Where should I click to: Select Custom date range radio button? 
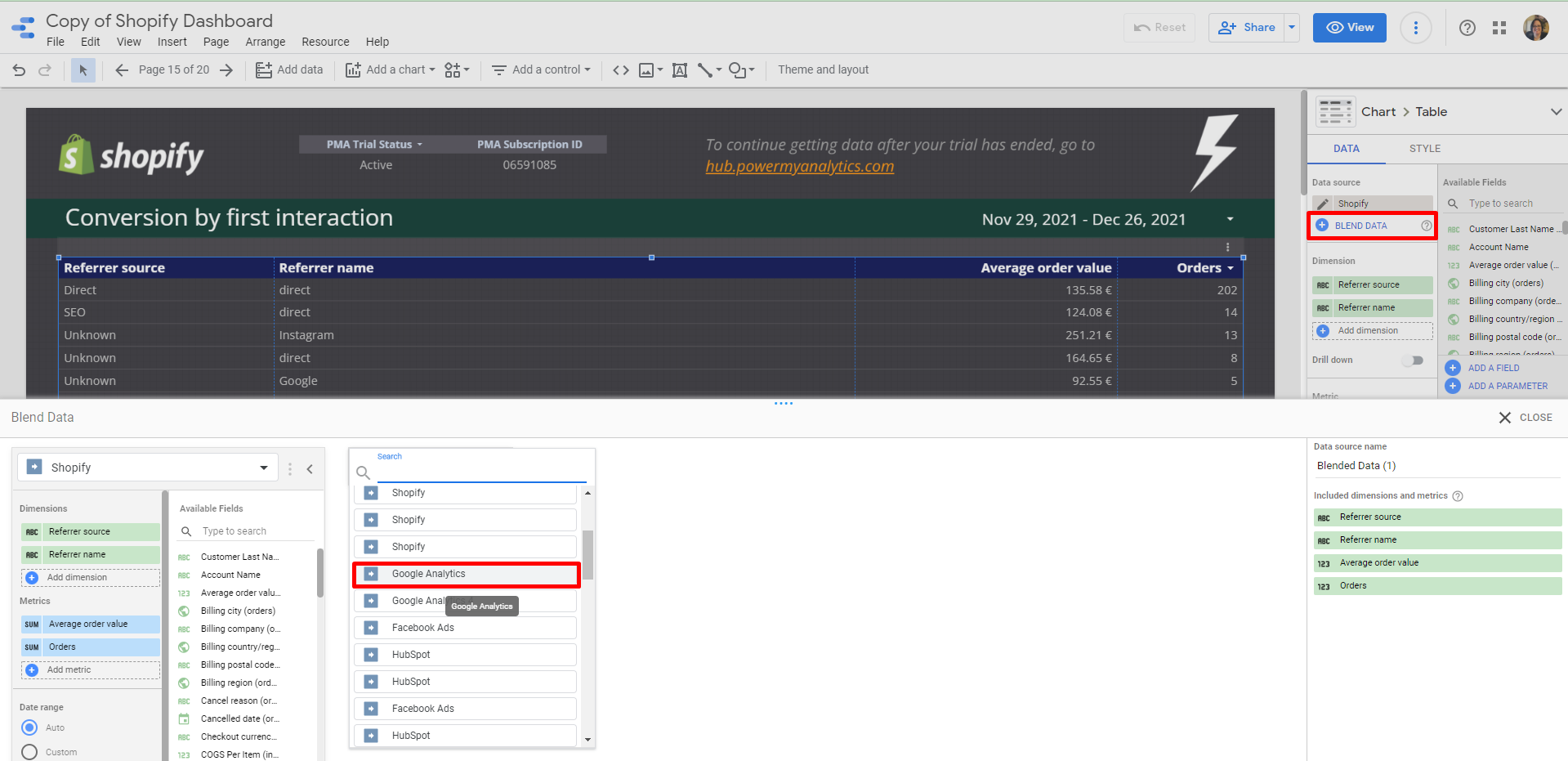point(29,752)
